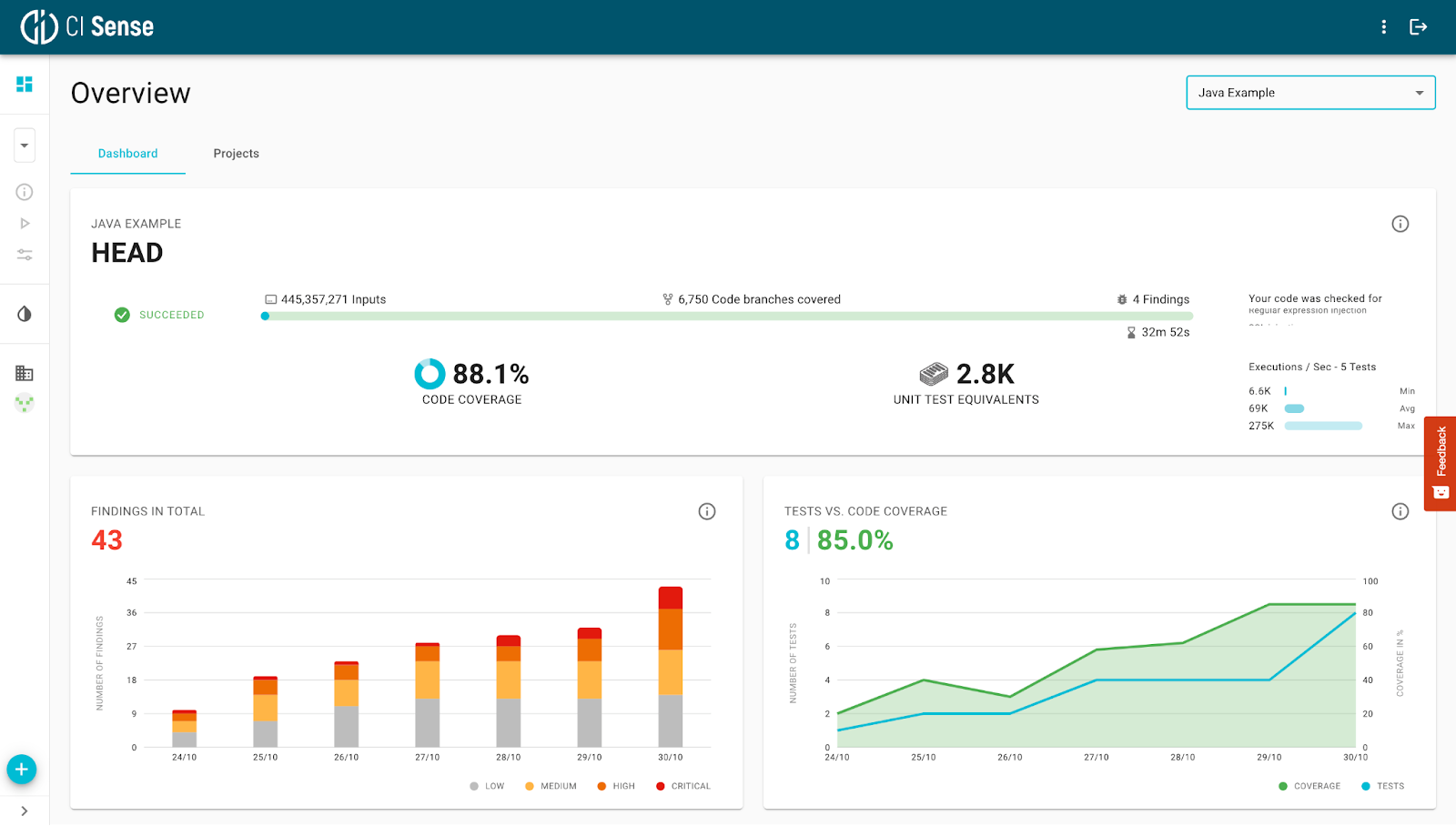This screenshot has height=826, width=1456.
Task: Open the three-dot options menu
Action: 1383,27
